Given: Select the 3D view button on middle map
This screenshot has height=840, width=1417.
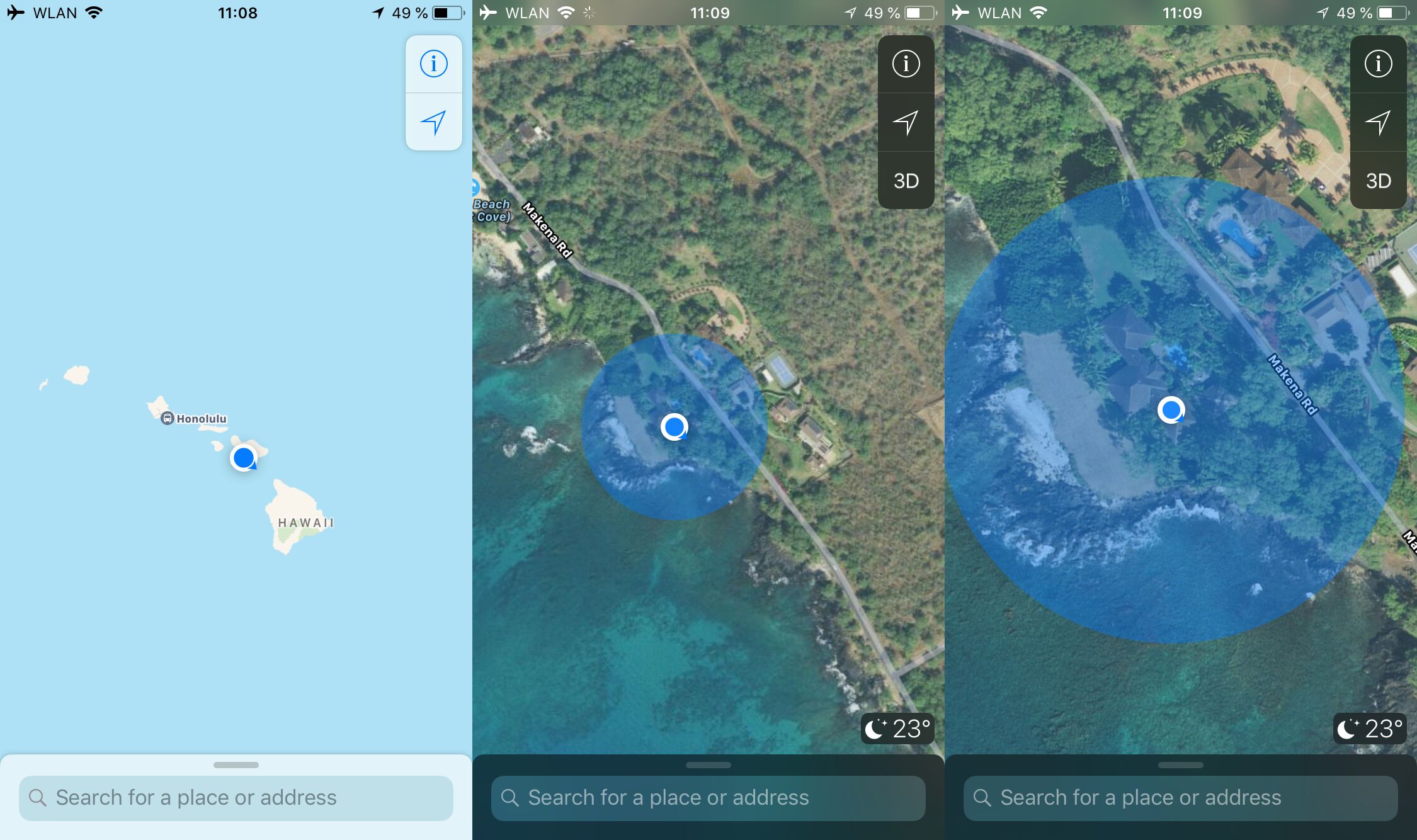Looking at the screenshot, I should 904,181.
